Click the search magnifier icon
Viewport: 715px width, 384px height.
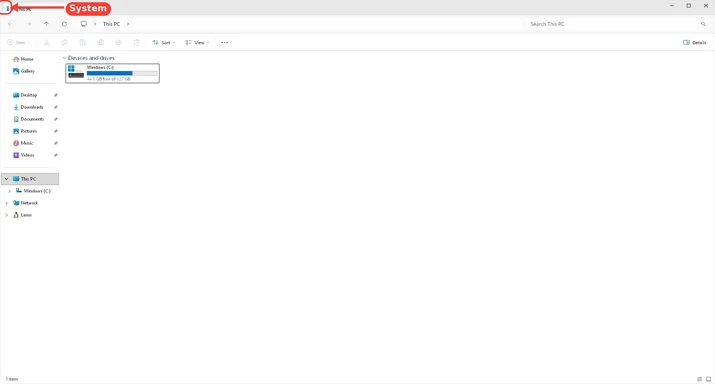point(703,24)
